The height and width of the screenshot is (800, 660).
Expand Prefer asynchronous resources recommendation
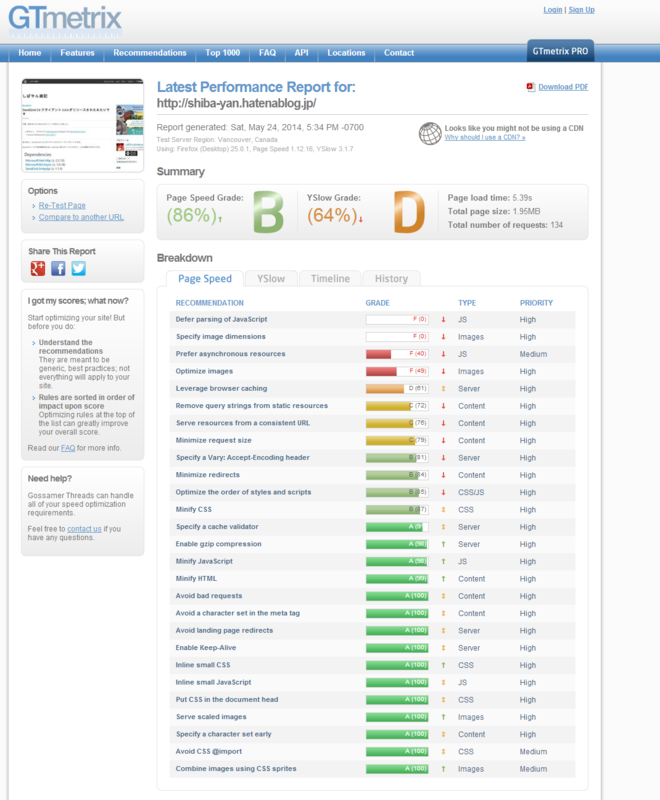coord(230,354)
